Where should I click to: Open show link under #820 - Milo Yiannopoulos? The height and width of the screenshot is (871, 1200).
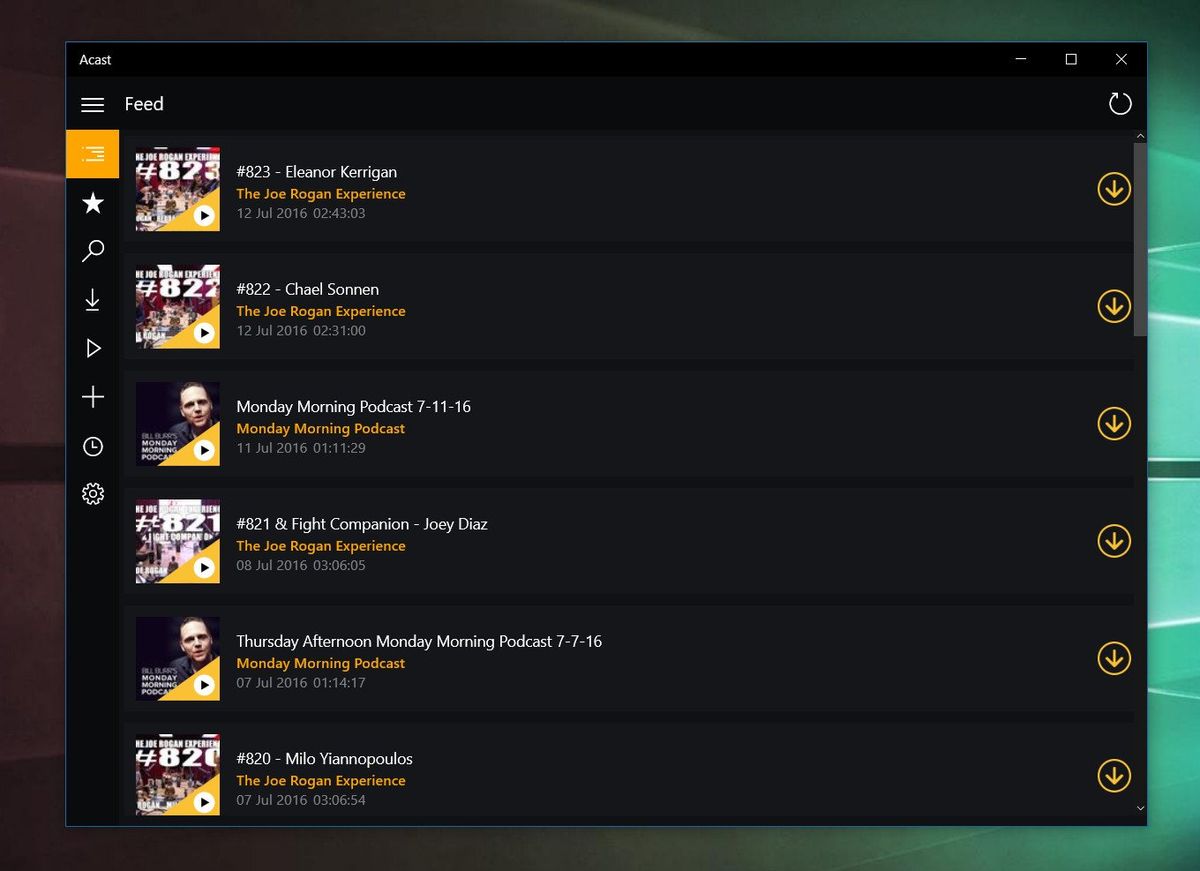click(x=321, y=780)
